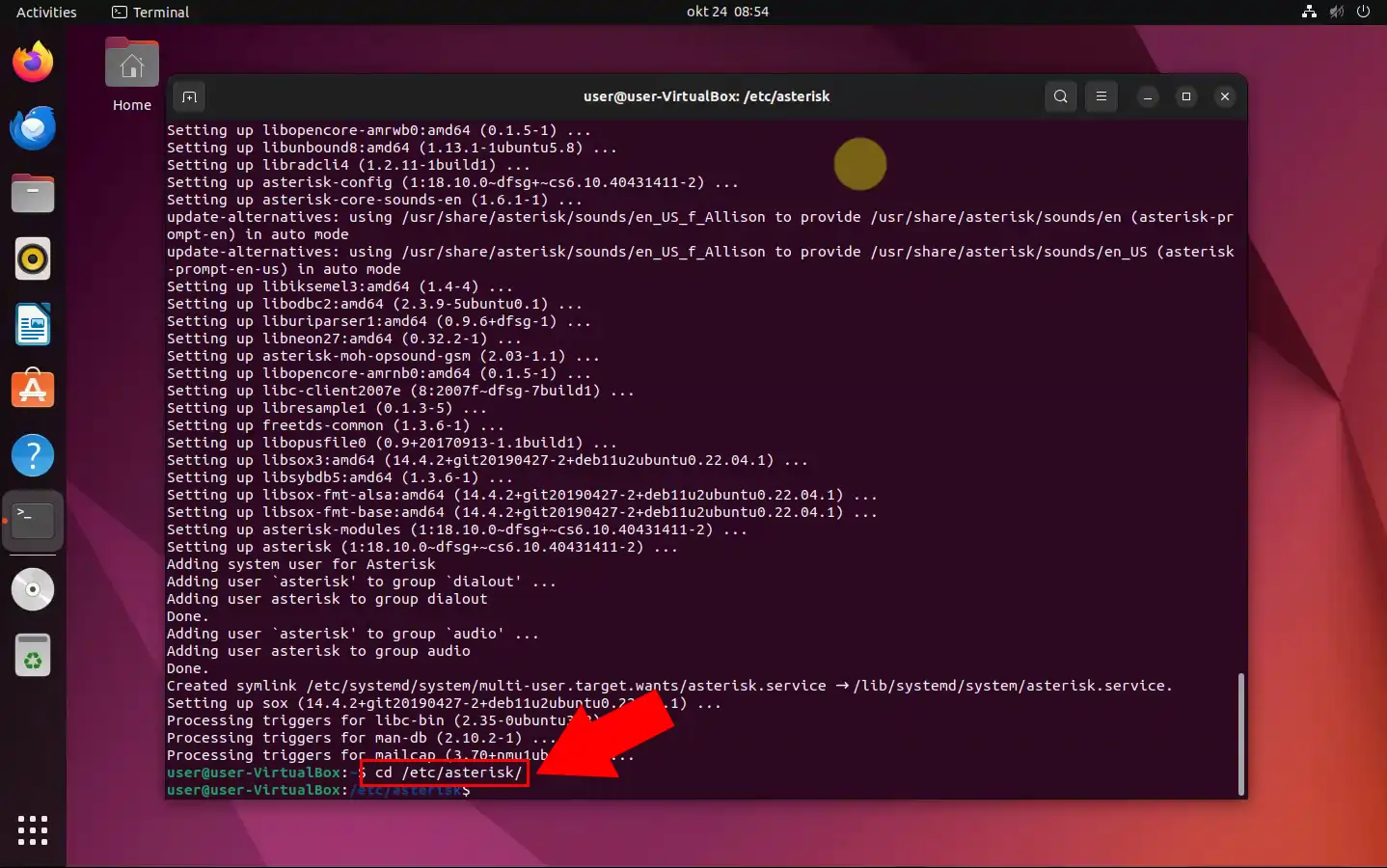Open the Thunderbird mail client

tap(33, 128)
